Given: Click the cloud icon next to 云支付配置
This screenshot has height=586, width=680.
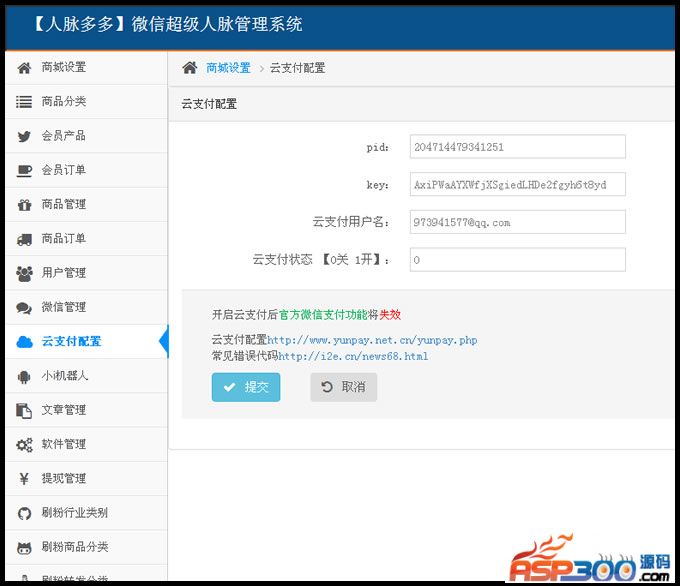Looking at the screenshot, I should 24,342.
